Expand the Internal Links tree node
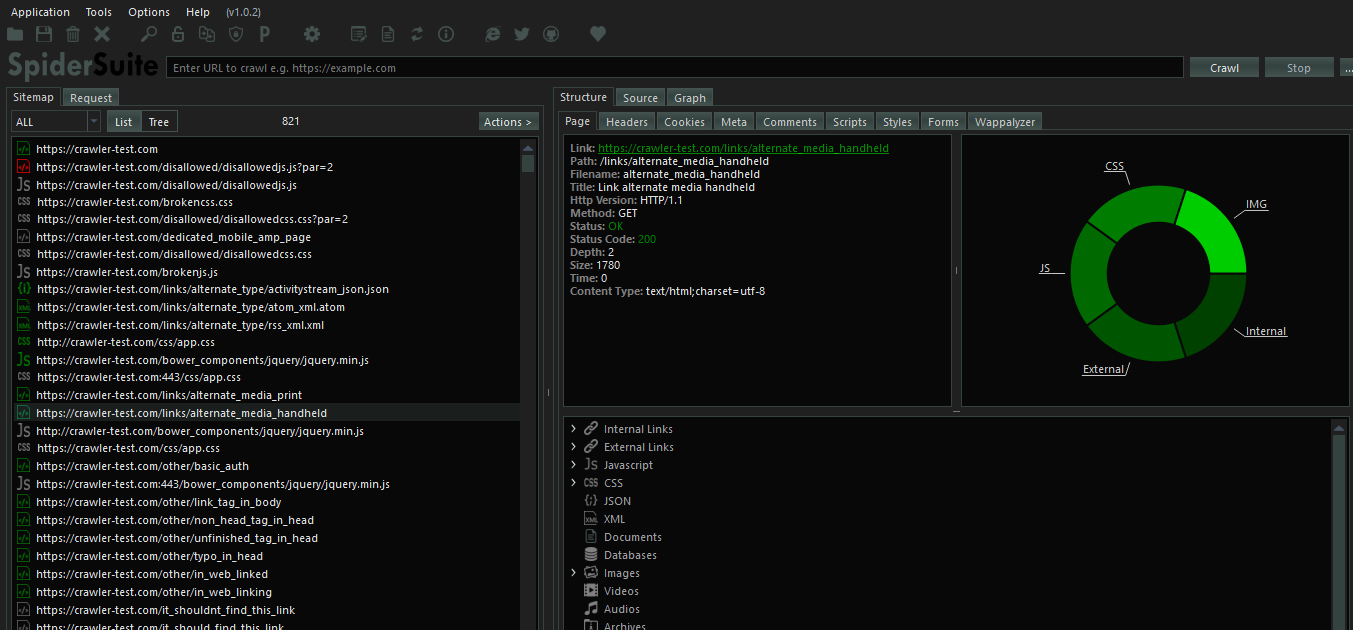This screenshot has width=1353, height=630. (573, 429)
